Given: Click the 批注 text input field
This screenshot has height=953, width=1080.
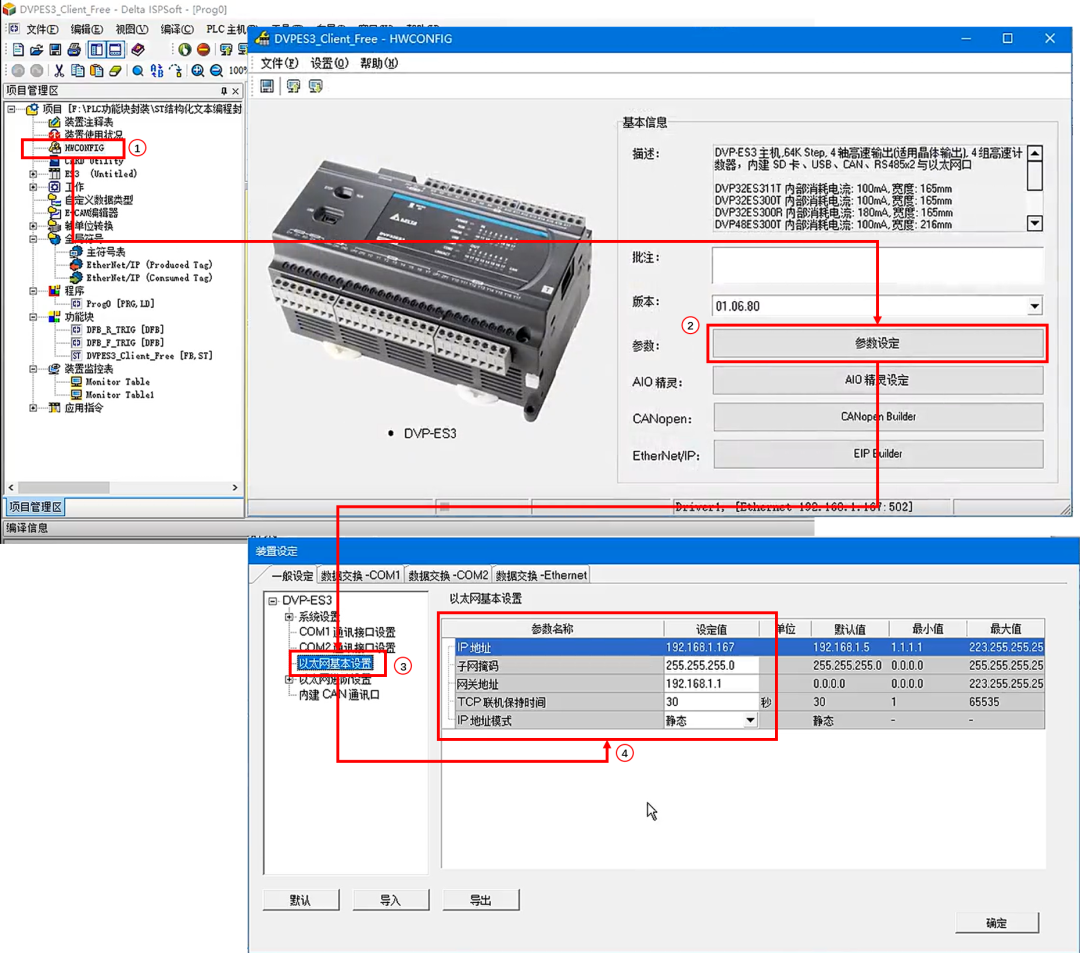Looking at the screenshot, I should [878, 266].
